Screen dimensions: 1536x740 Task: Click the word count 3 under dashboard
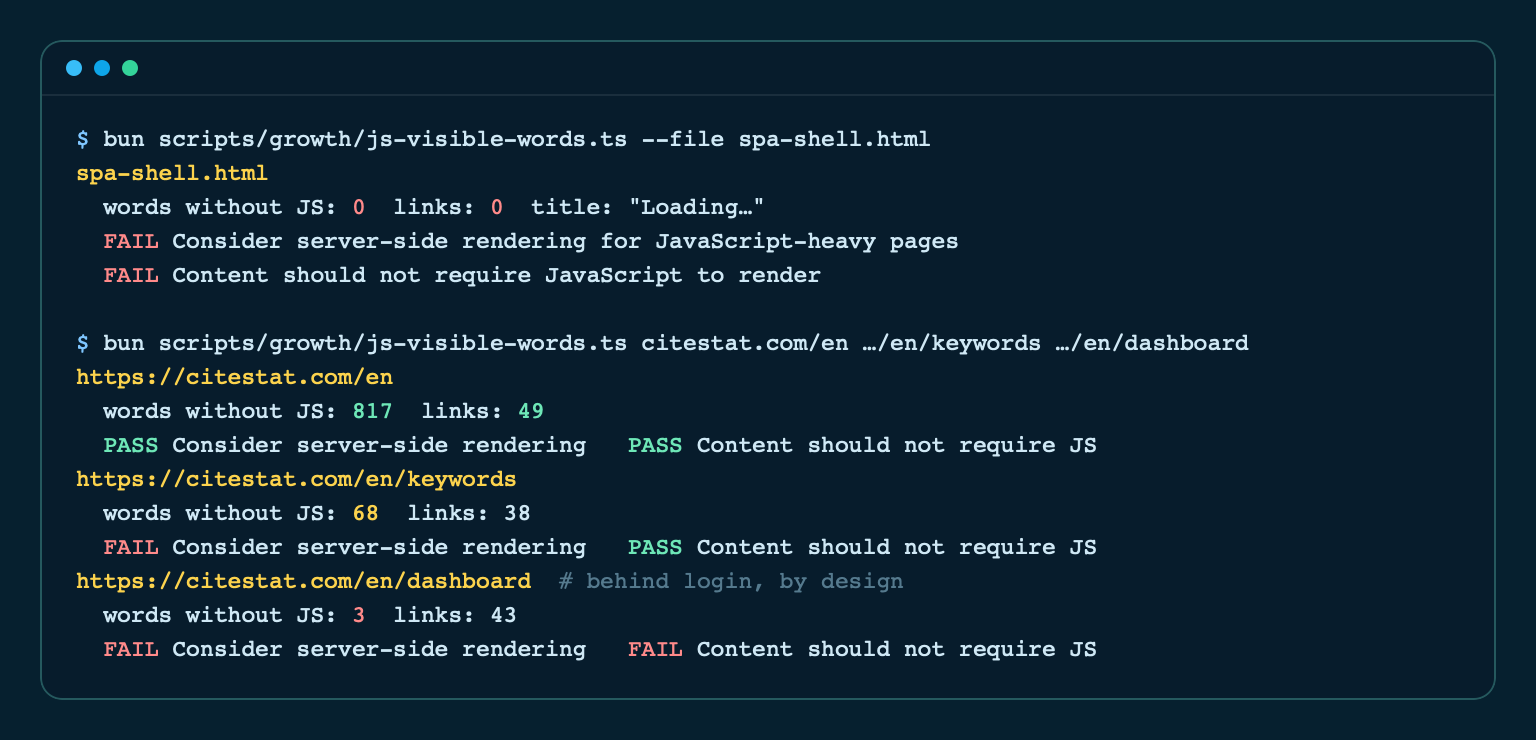pos(358,615)
